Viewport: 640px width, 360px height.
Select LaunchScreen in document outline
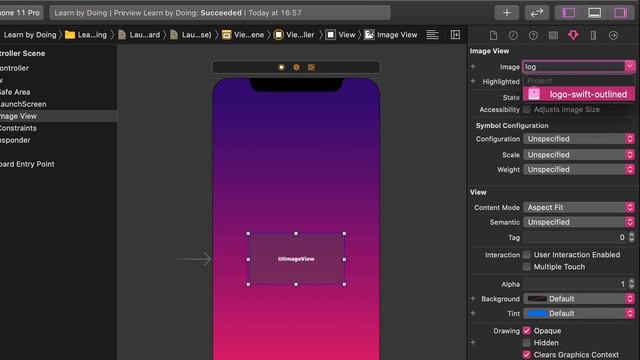pyautogui.click(x=23, y=104)
